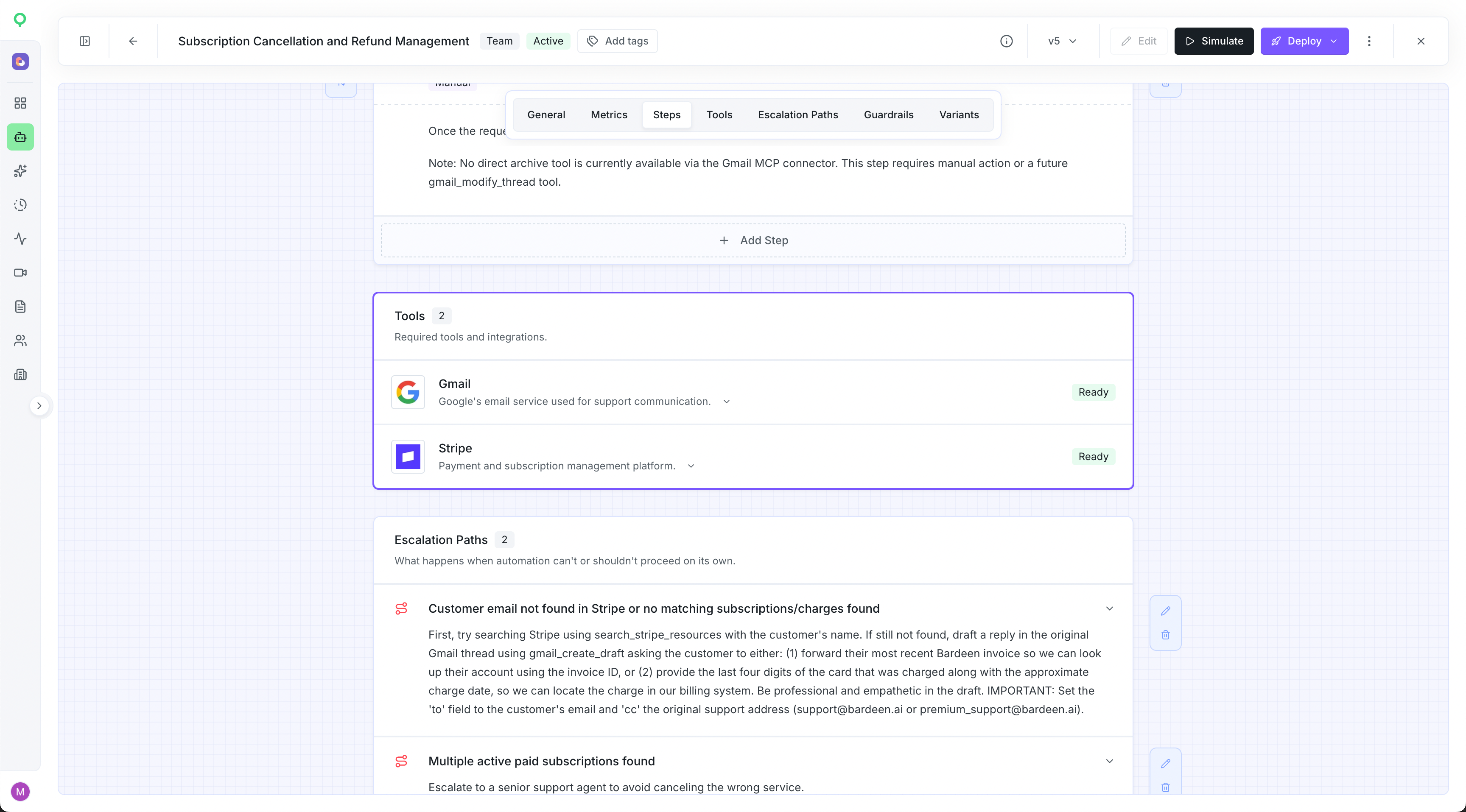Toggle the side panel layout icon
1466x812 pixels.
(x=85, y=41)
